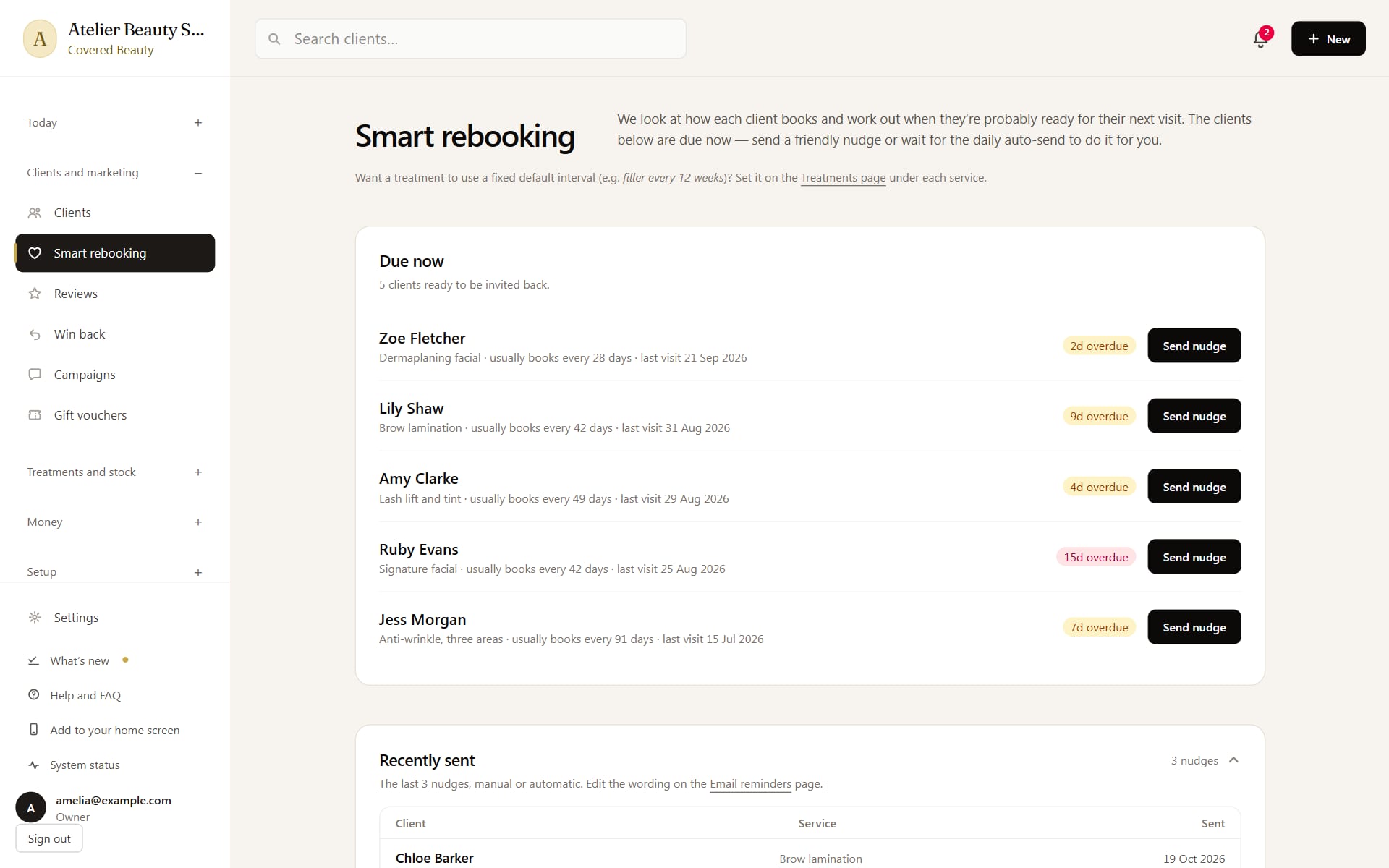Screen dimensions: 1389x868
Task: Click the Gift vouchers ticket icon
Action: click(x=35, y=415)
